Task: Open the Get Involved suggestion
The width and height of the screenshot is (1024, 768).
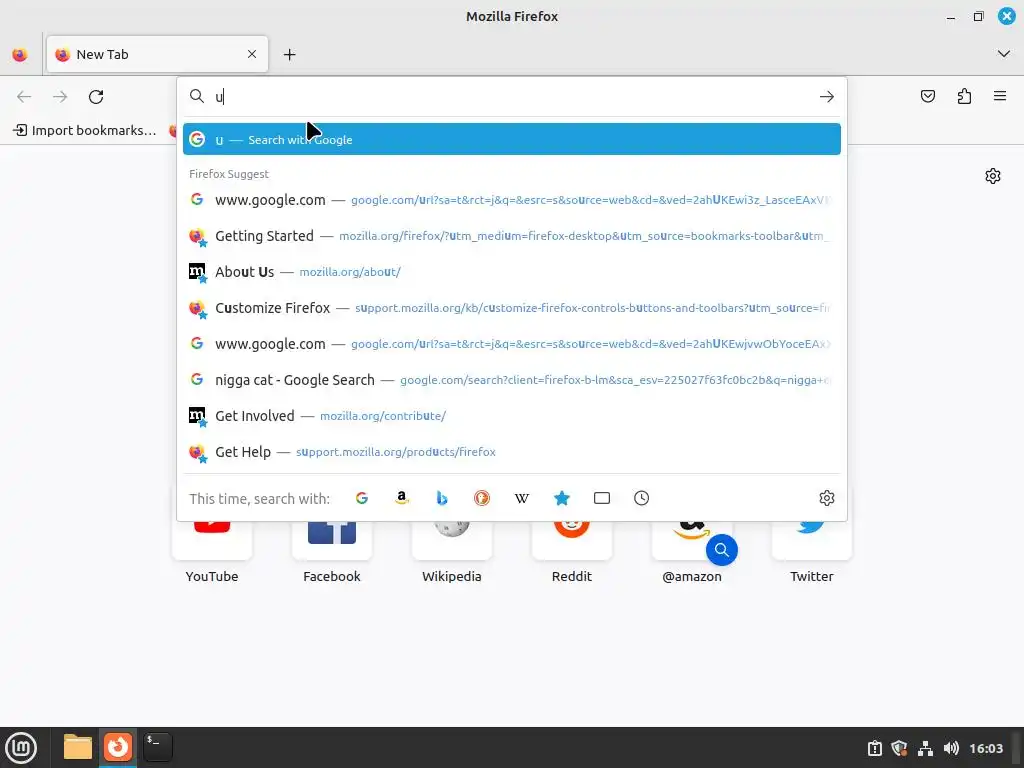Action: (x=511, y=416)
